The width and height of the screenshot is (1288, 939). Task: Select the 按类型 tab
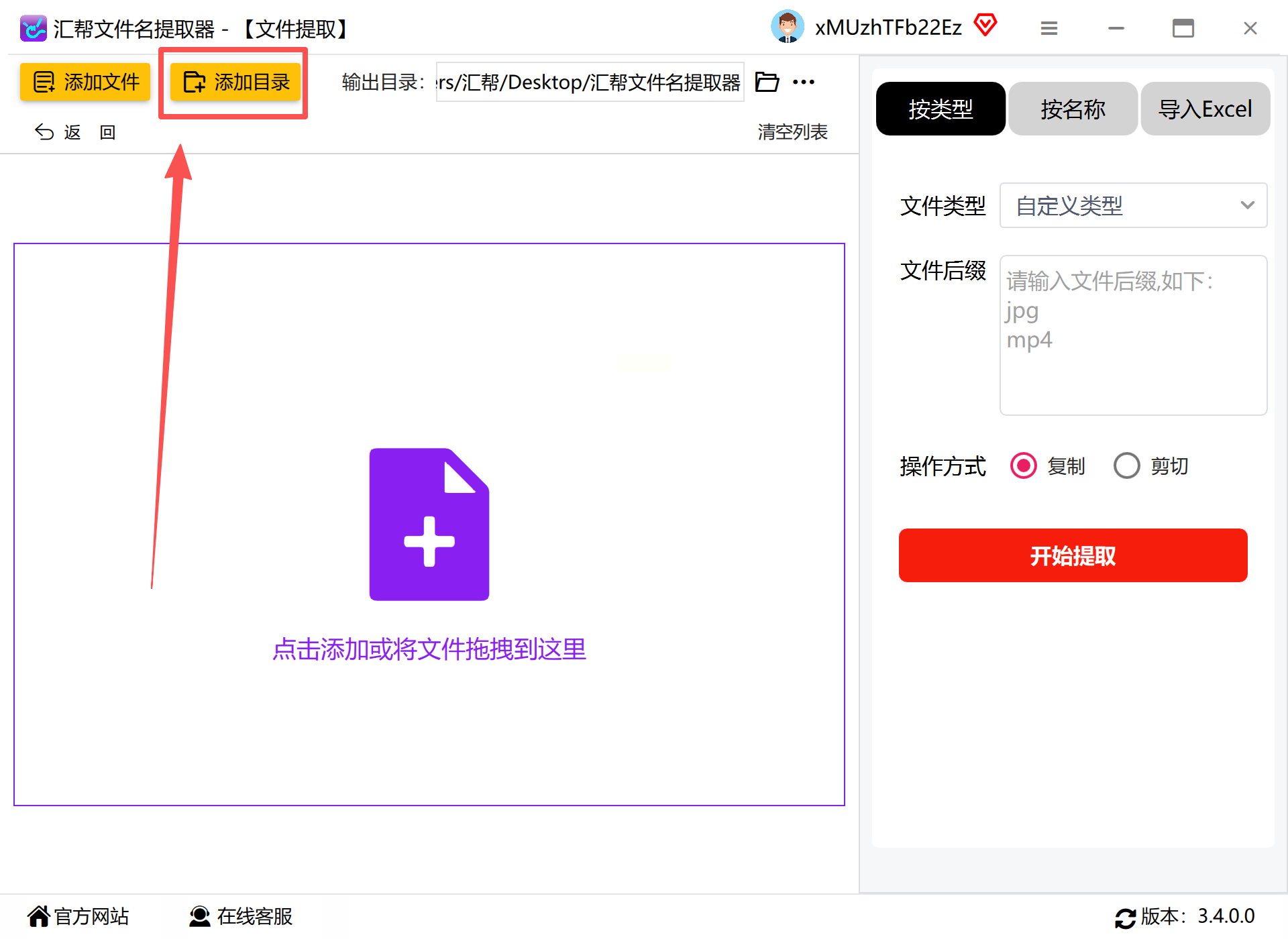(x=940, y=109)
